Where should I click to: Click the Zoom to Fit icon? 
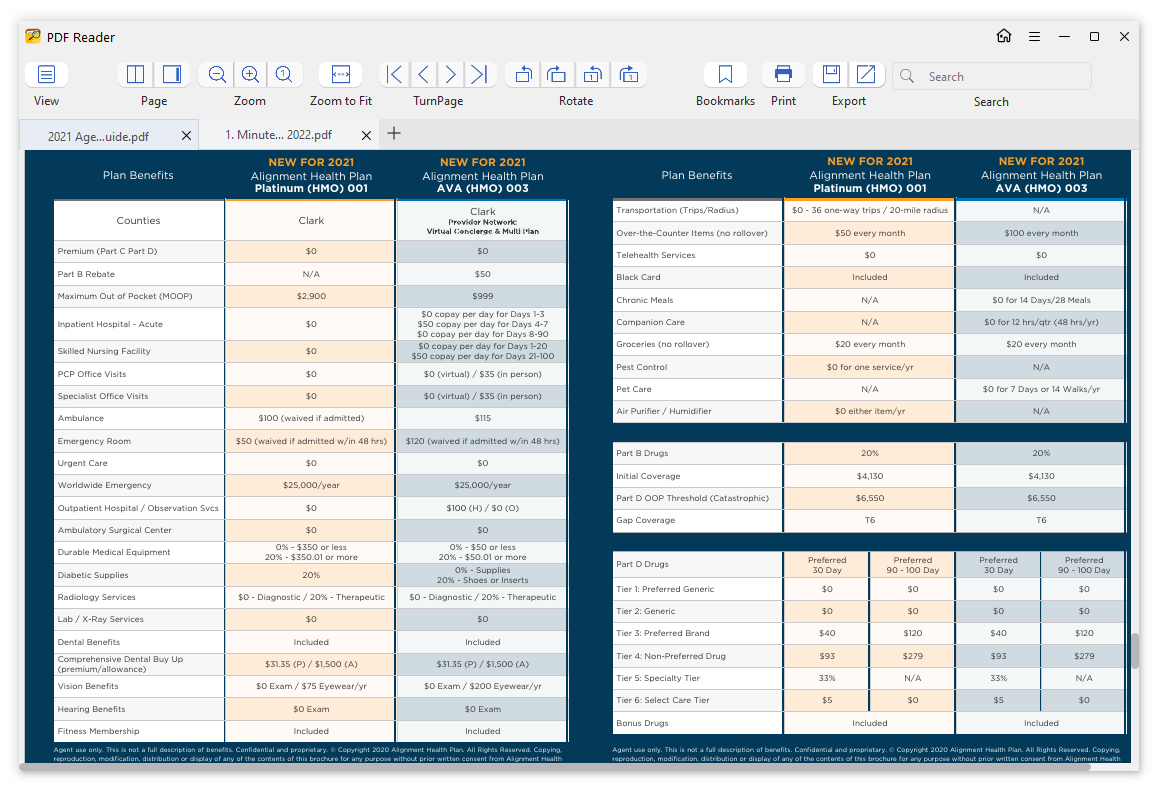pos(341,74)
